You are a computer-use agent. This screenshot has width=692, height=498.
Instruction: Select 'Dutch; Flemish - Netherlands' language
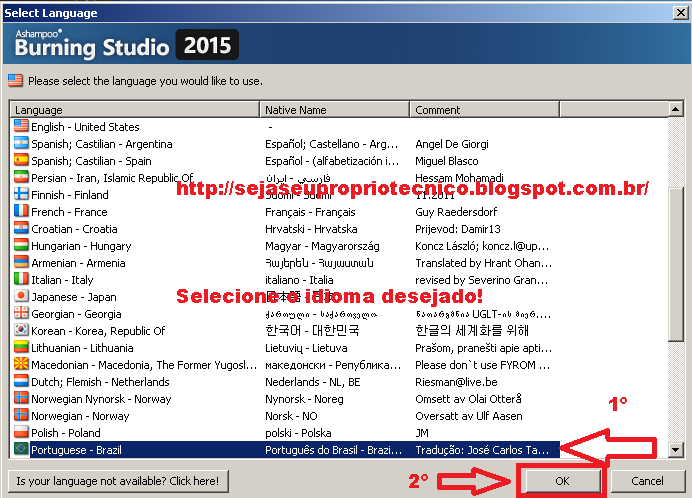[x=100, y=382]
